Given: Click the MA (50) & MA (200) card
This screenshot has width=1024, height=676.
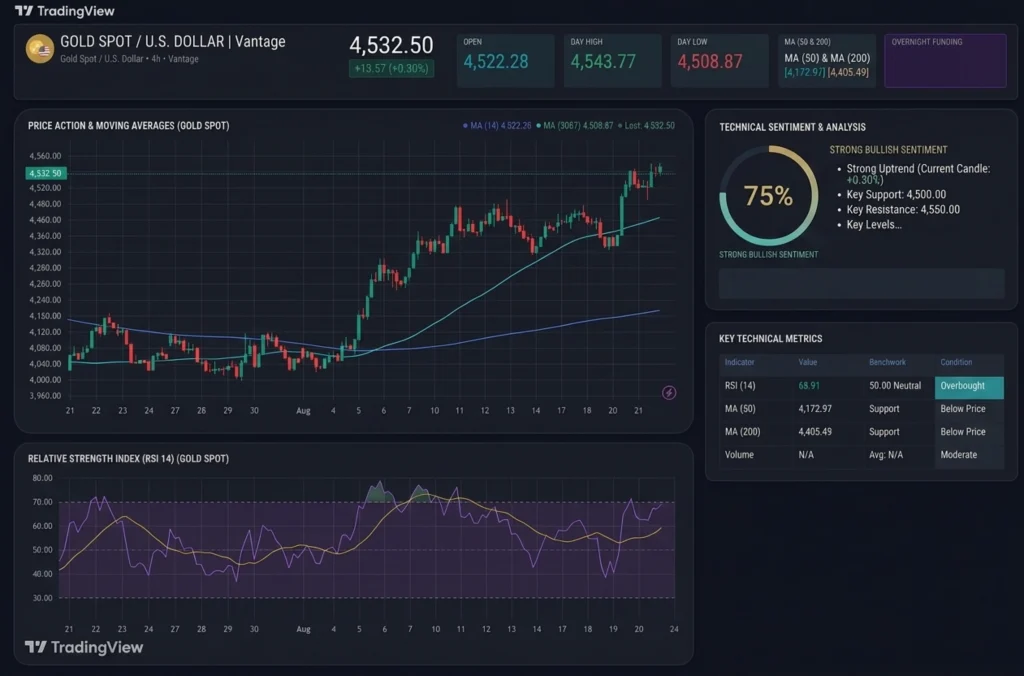Looking at the screenshot, I should click(827, 60).
